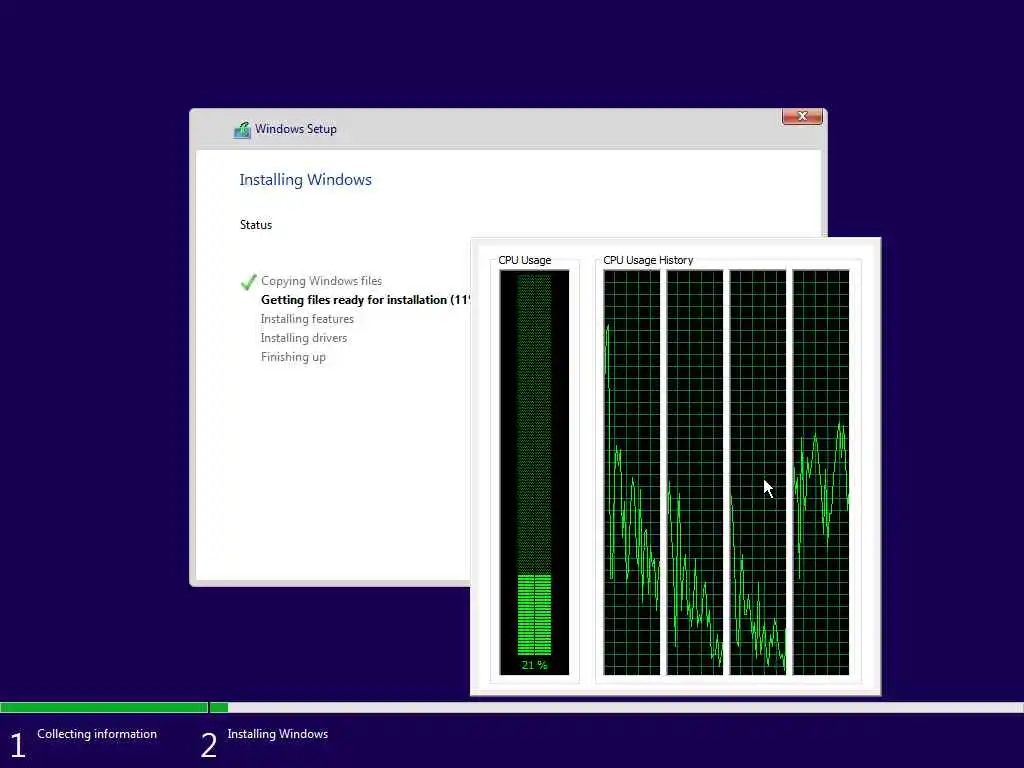Click the Status label
The height and width of the screenshot is (768, 1024).
[x=255, y=225]
